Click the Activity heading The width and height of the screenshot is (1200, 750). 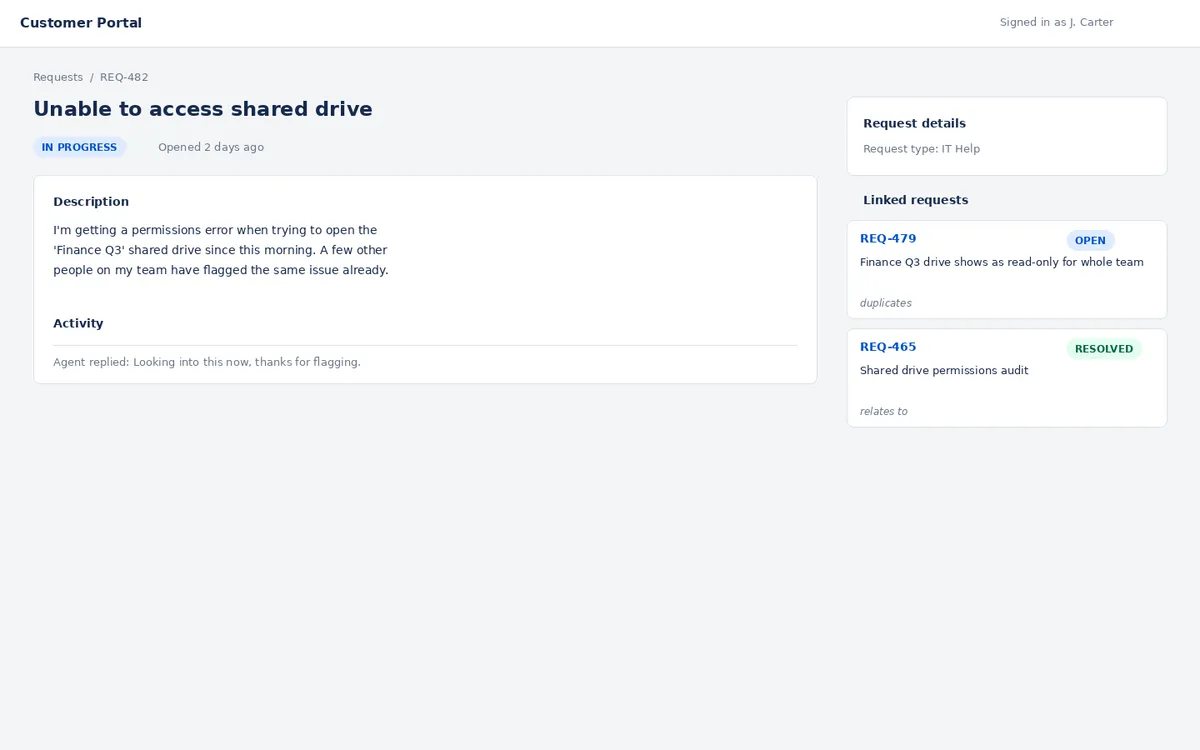[78, 323]
